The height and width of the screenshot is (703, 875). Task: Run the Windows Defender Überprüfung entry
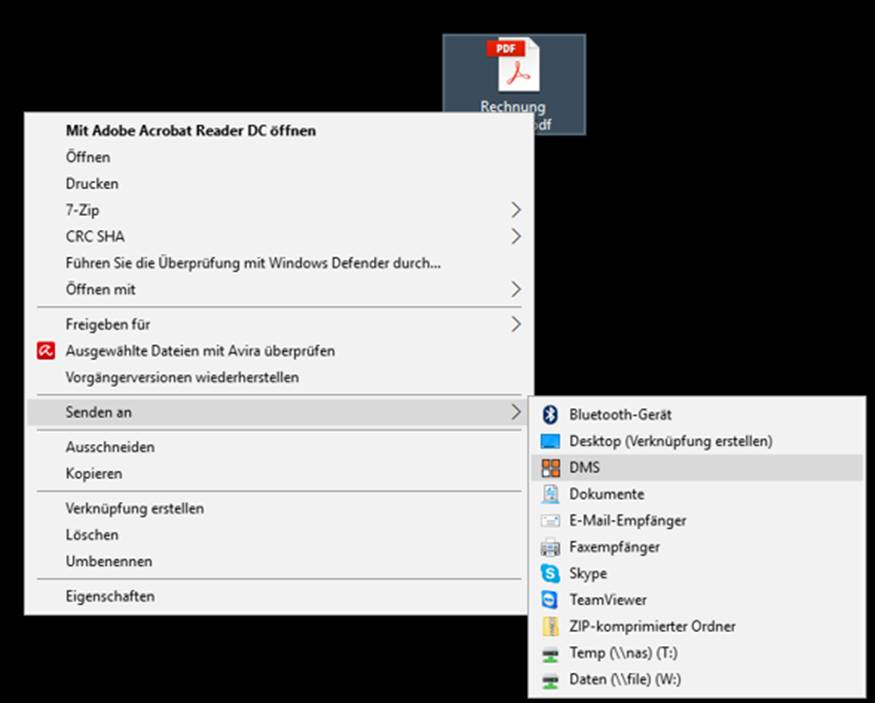click(279, 263)
